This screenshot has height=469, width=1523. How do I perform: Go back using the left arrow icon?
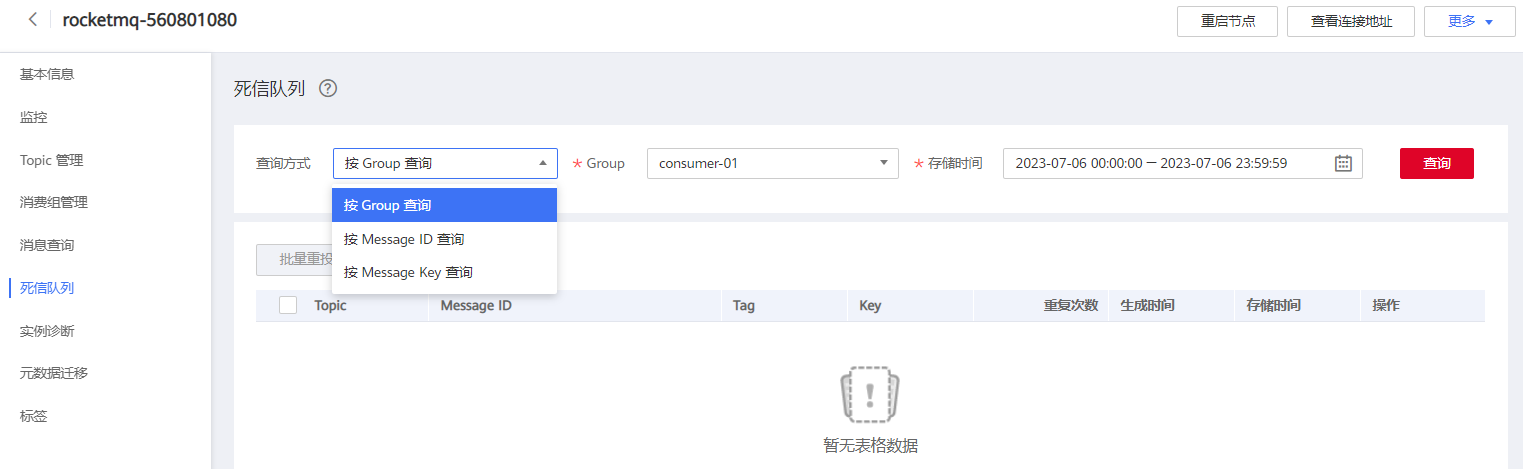point(33,20)
